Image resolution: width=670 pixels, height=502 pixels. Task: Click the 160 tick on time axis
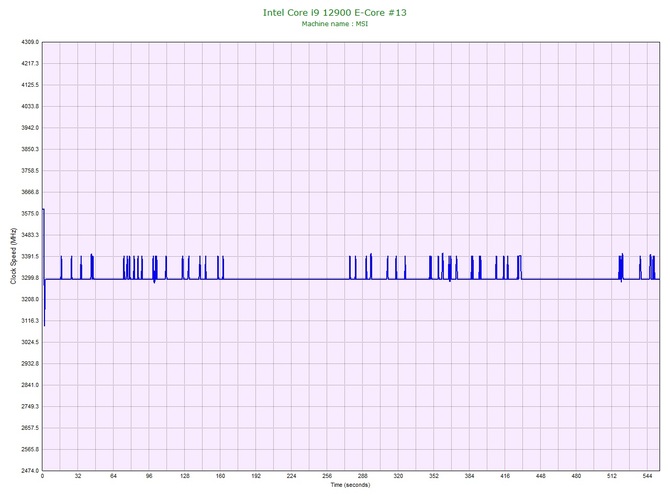(x=220, y=476)
